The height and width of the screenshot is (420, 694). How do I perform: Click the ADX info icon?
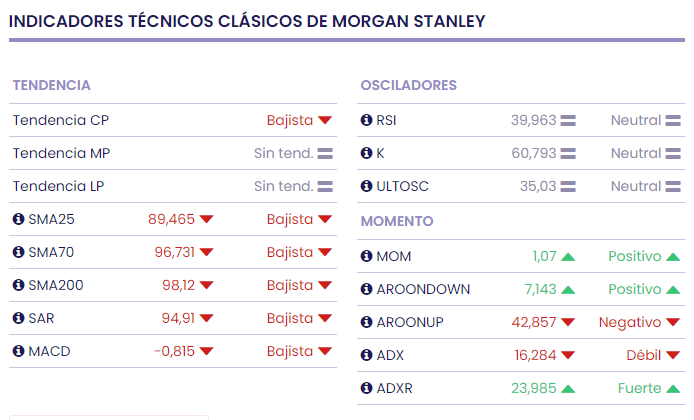pos(367,356)
